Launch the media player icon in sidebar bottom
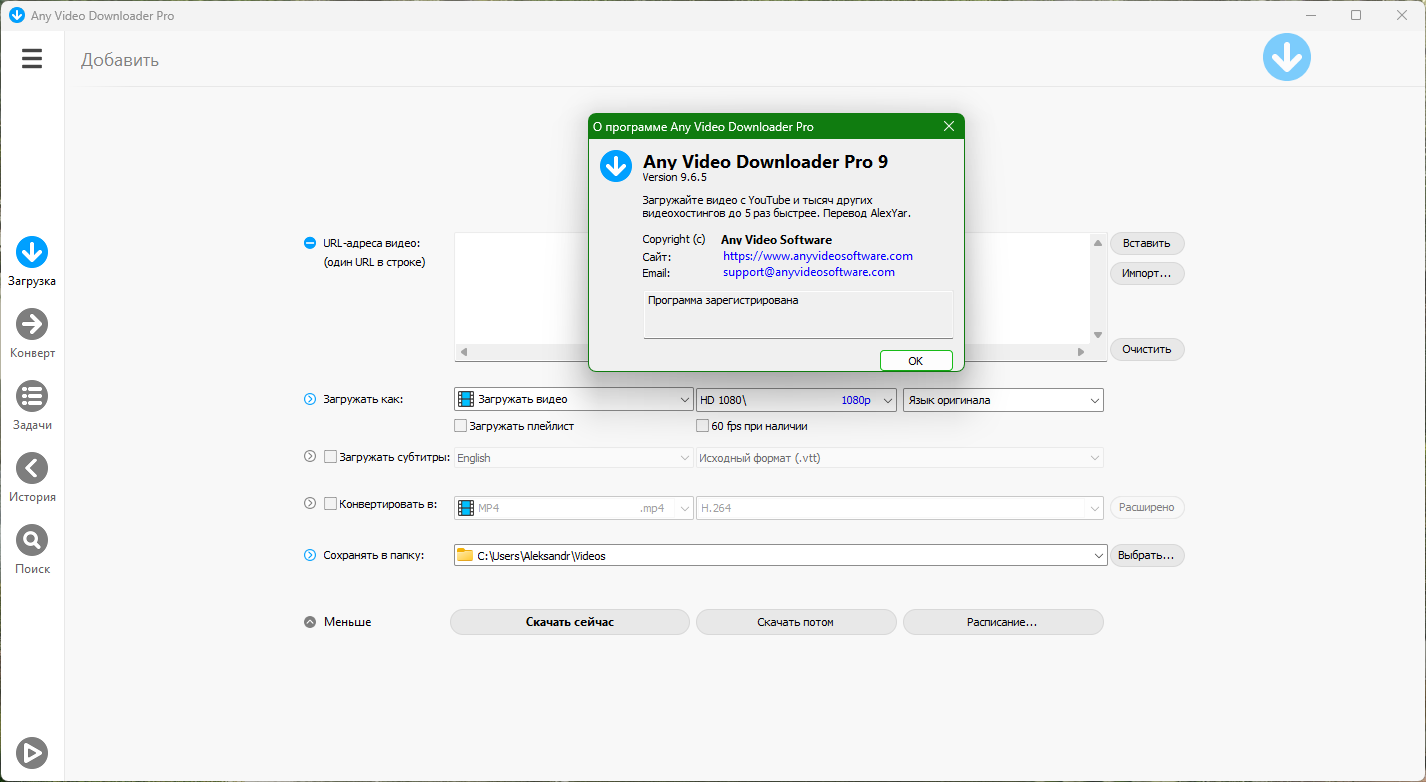The width and height of the screenshot is (1426, 782). pos(32,752)
